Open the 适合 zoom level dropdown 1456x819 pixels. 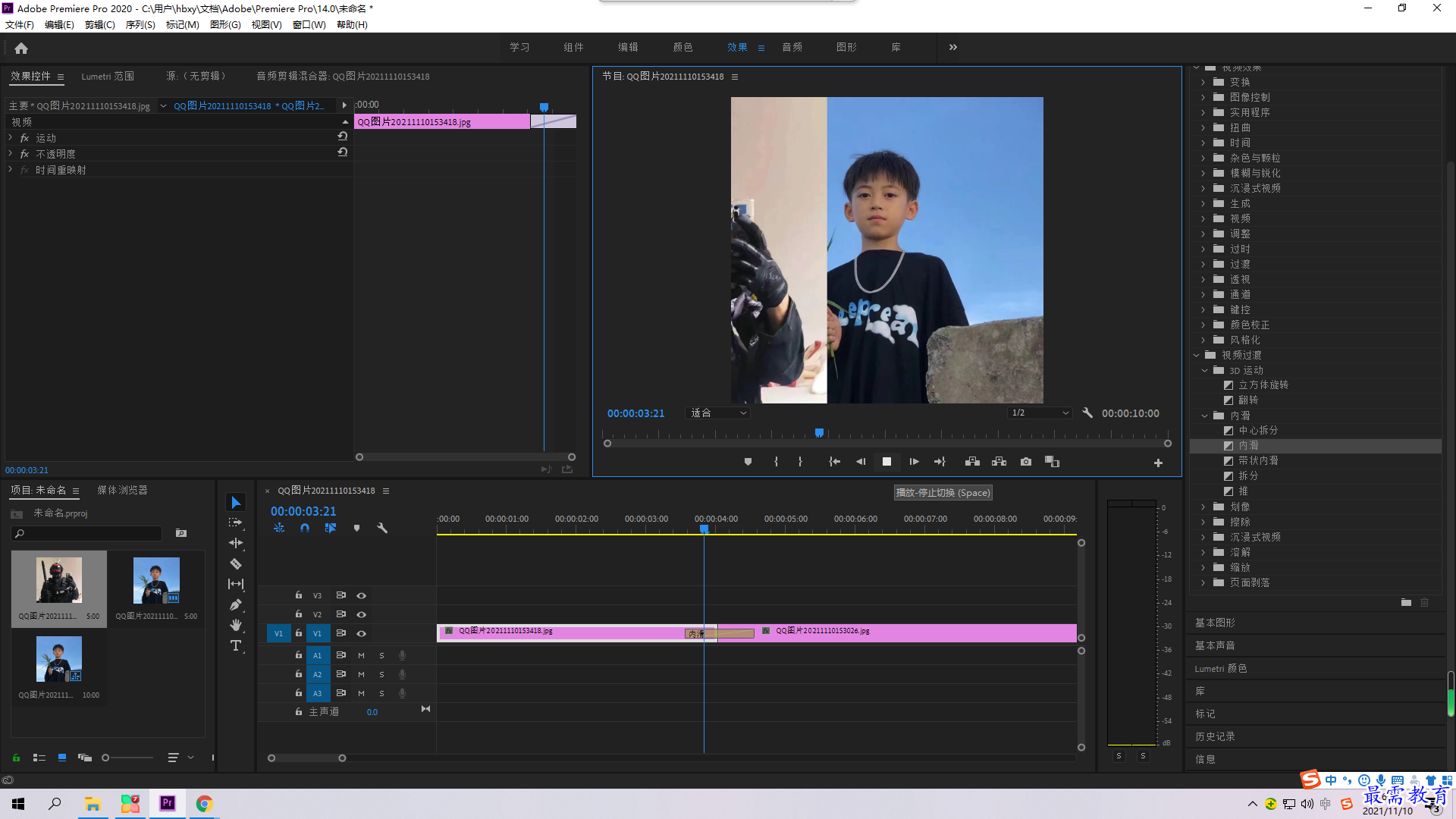[717, 413]
